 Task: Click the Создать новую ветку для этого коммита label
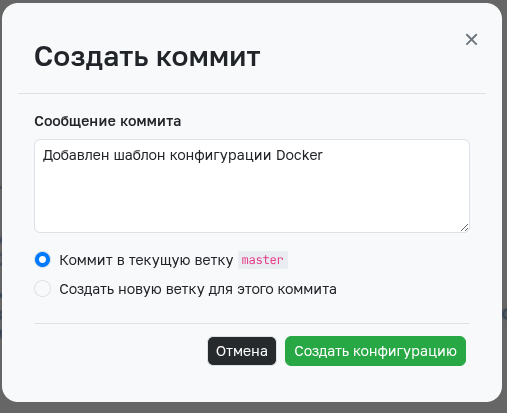coord(198,289)
